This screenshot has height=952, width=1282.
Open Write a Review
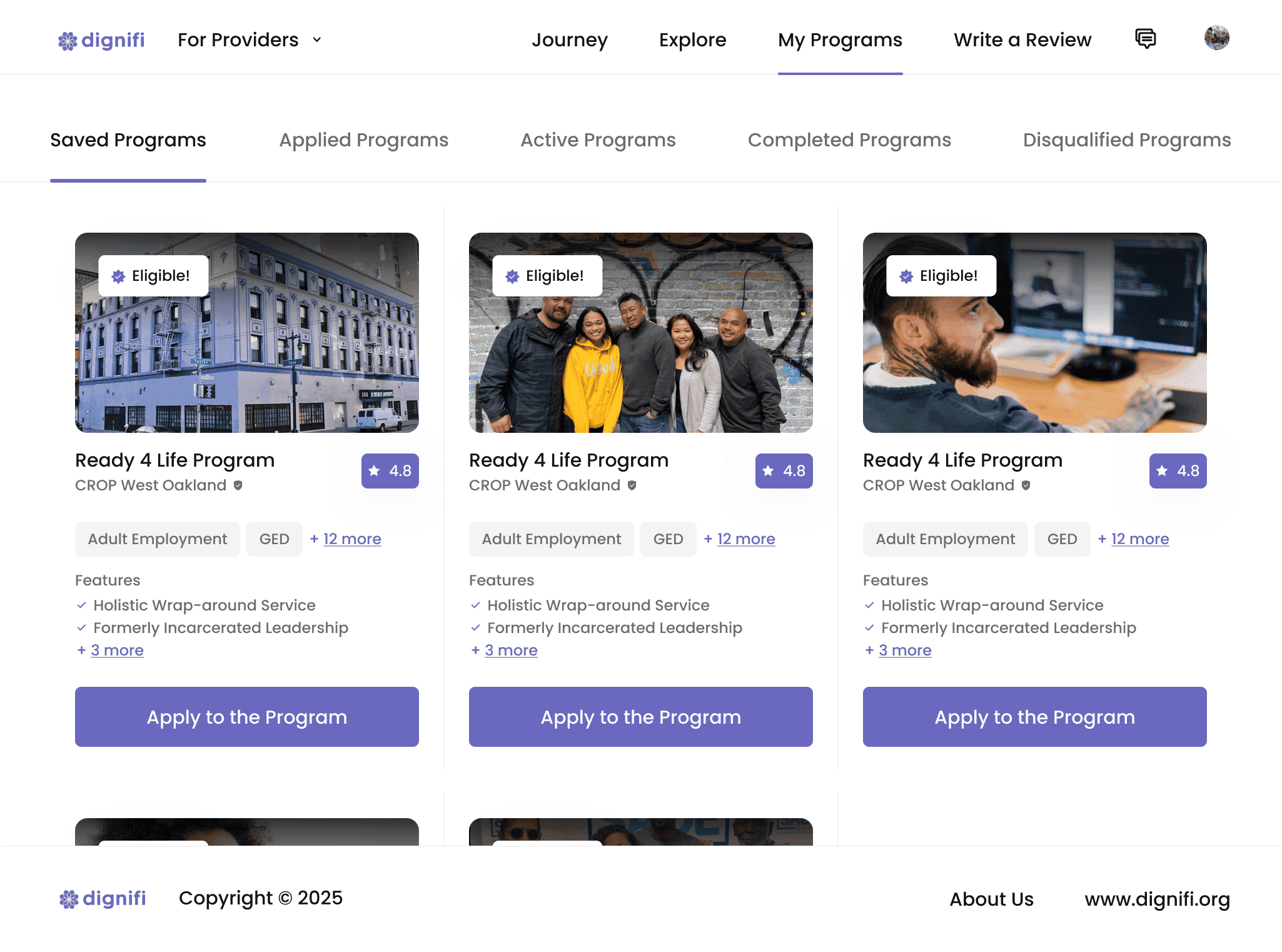pyautogui.click(x=1022, y=40)
